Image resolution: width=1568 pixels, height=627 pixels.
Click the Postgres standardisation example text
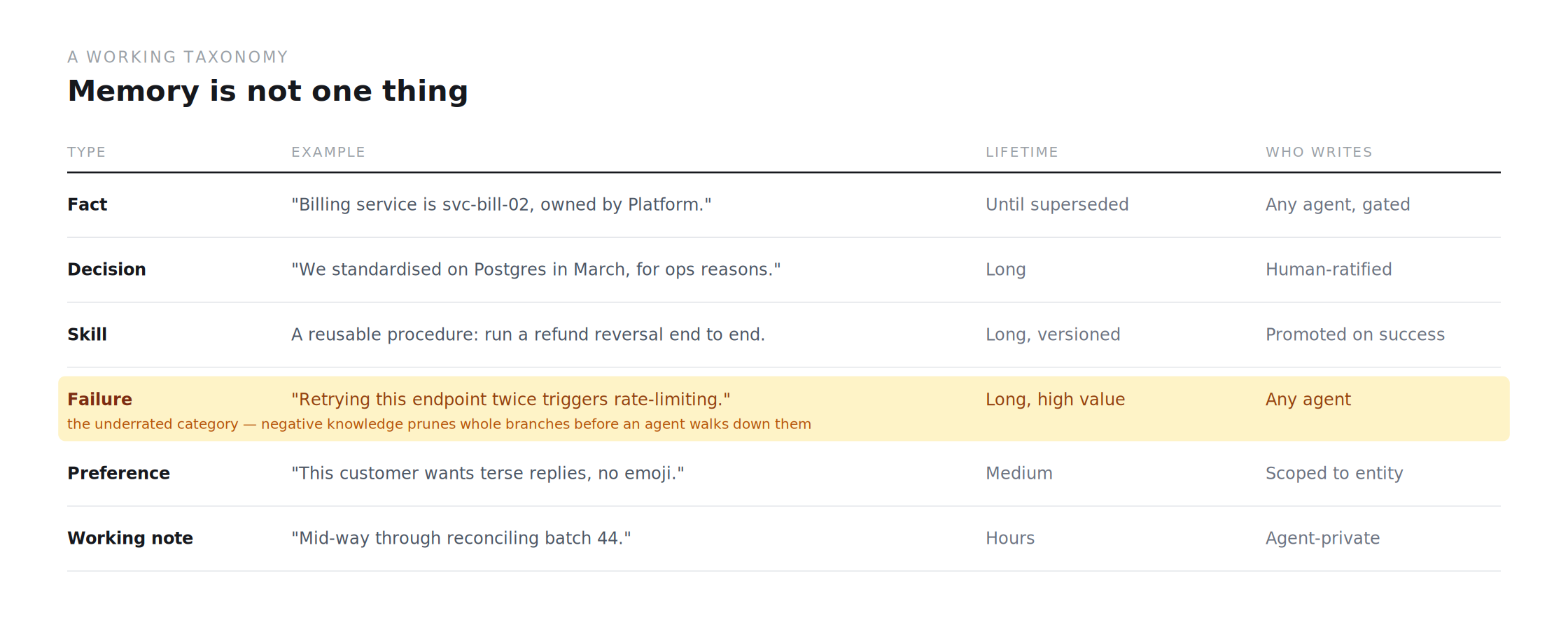click(x=536, y=269)
